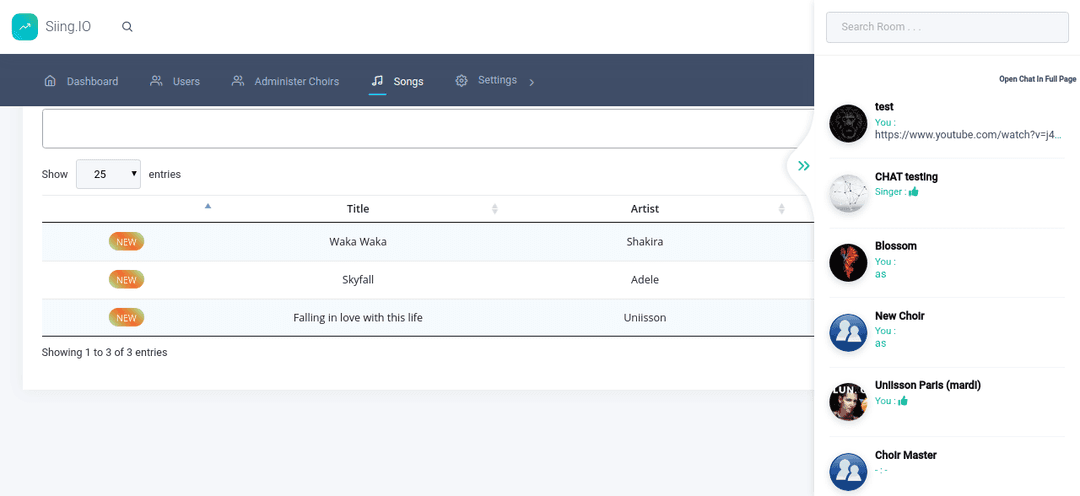Click Open Chat In Full Page link
1080x496 pixels.
(x=1037, y=79)
